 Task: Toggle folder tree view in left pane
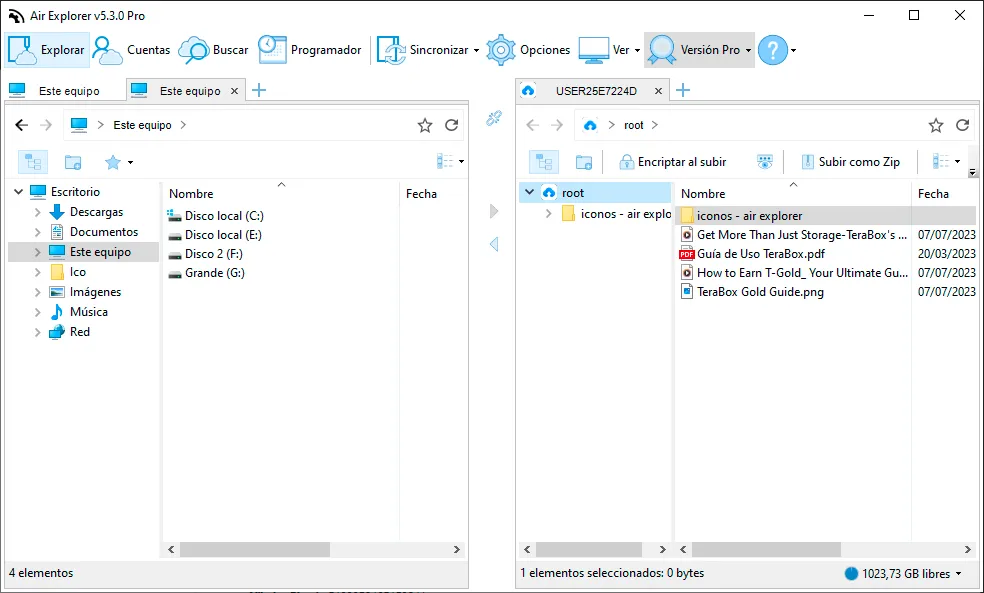[33, 162]
